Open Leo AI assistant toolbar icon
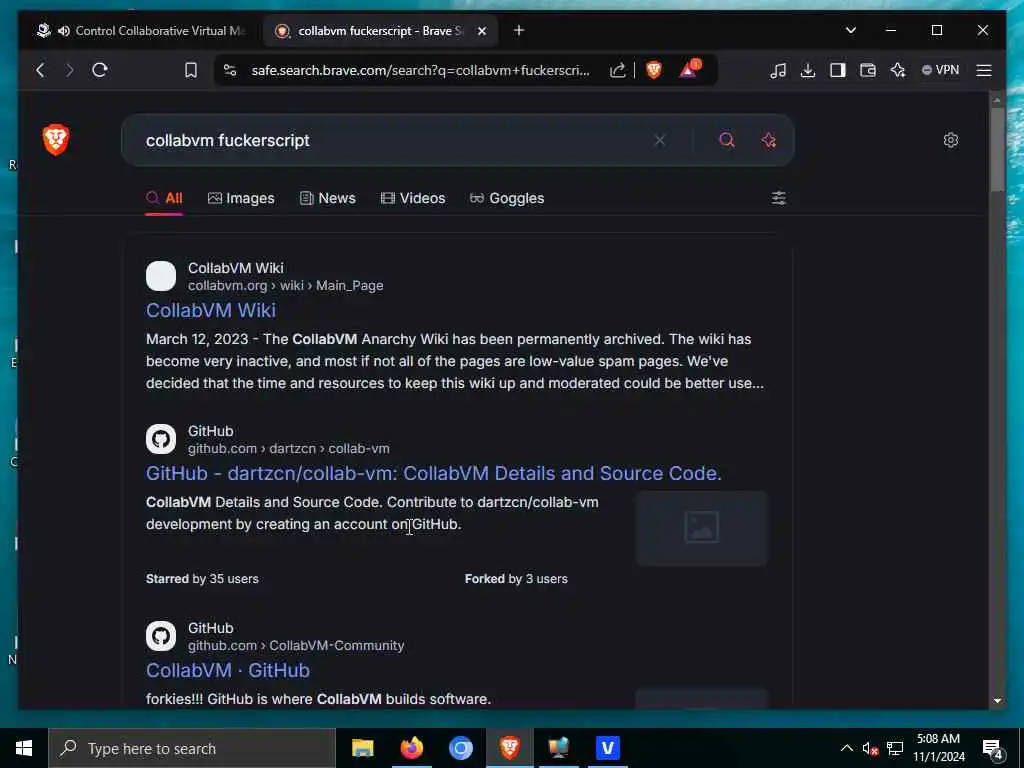The height and width of the screenshot is (768, 1024). tap(898, 70)
